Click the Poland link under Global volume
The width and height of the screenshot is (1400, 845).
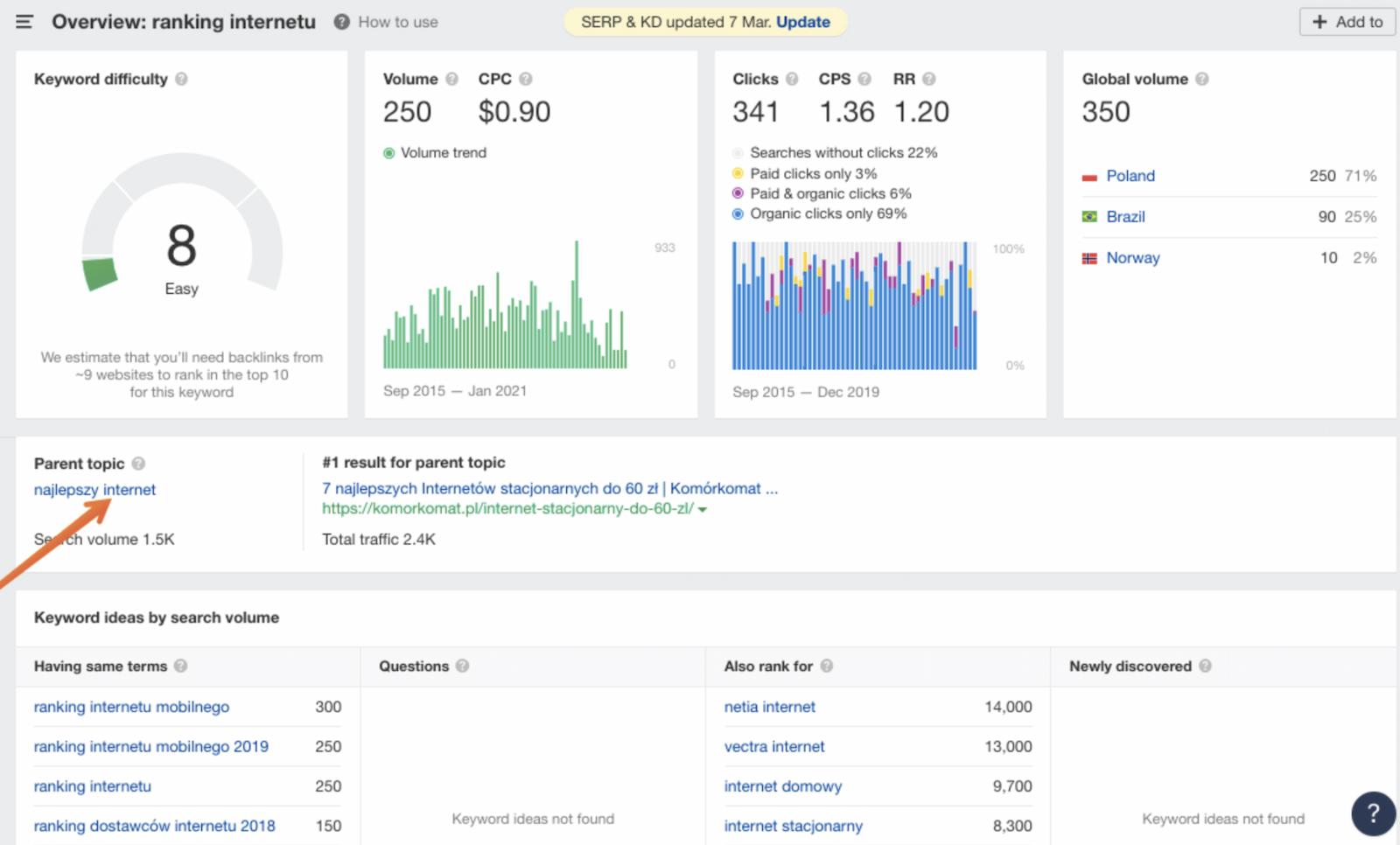click(1130, 176)
